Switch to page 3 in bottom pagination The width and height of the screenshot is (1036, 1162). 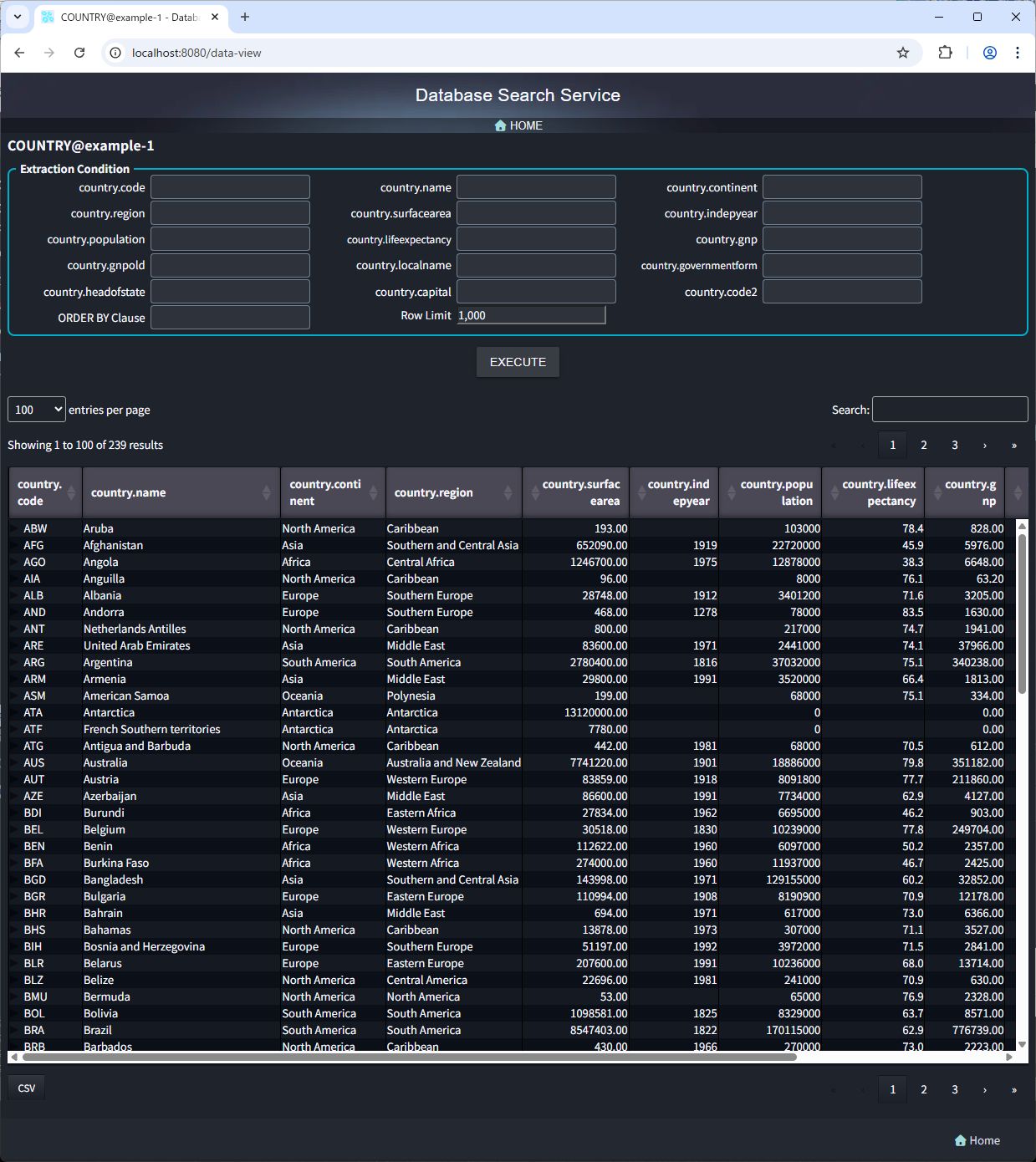(x=954, y=1089)
